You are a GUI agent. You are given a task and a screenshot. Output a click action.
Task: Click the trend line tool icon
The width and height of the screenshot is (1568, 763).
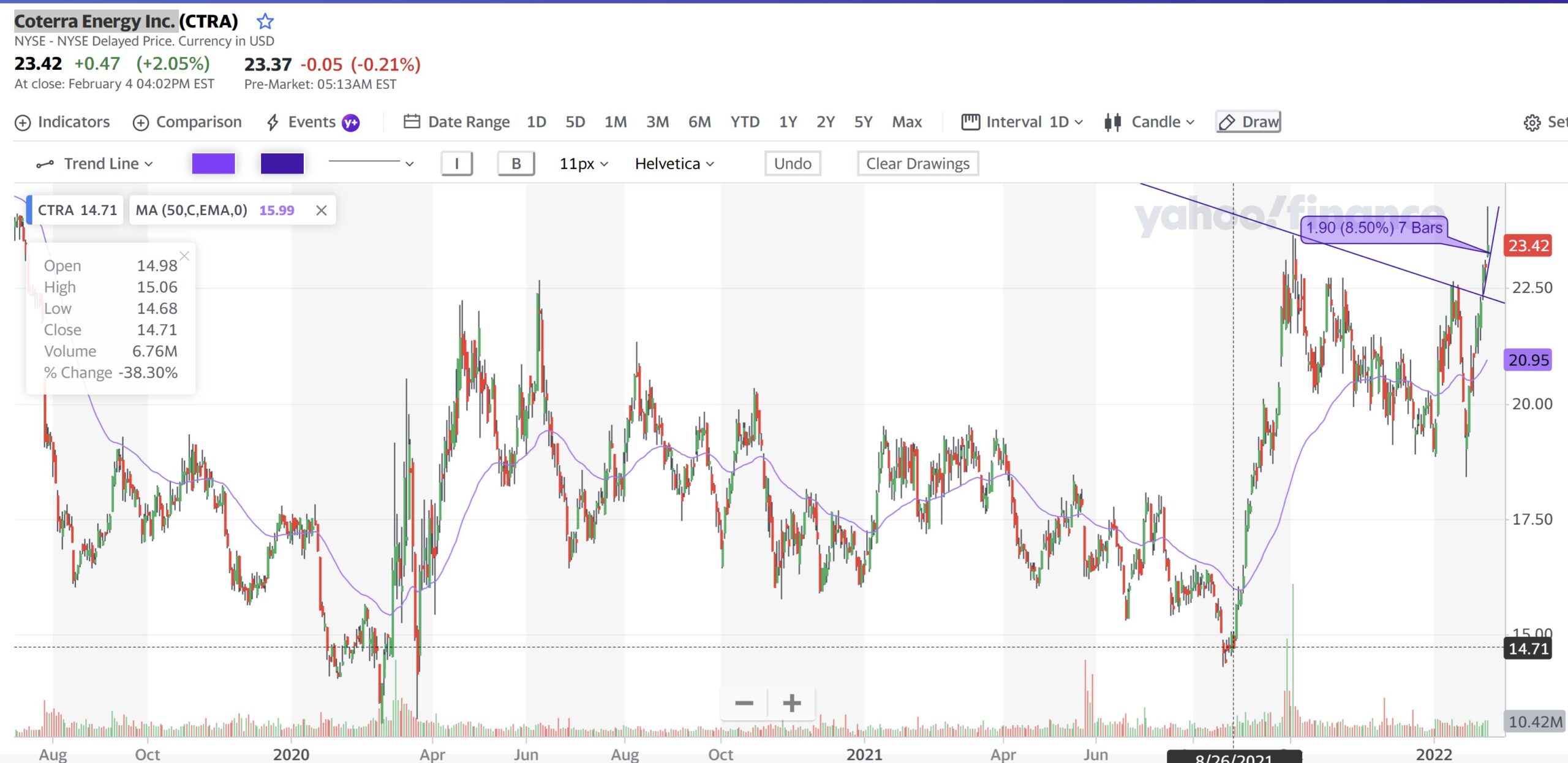(45, 164)
